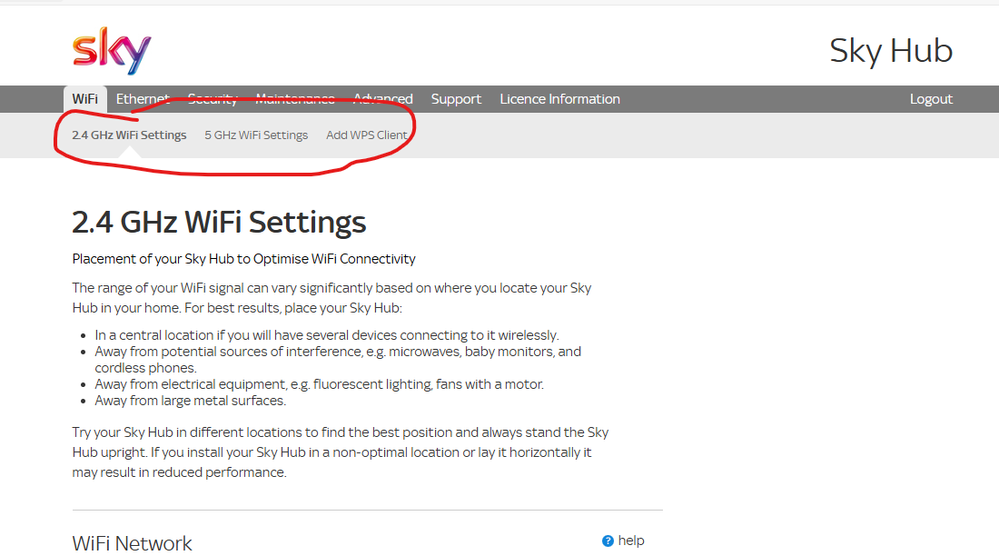Open the Security tab

(x=213, y=99)
